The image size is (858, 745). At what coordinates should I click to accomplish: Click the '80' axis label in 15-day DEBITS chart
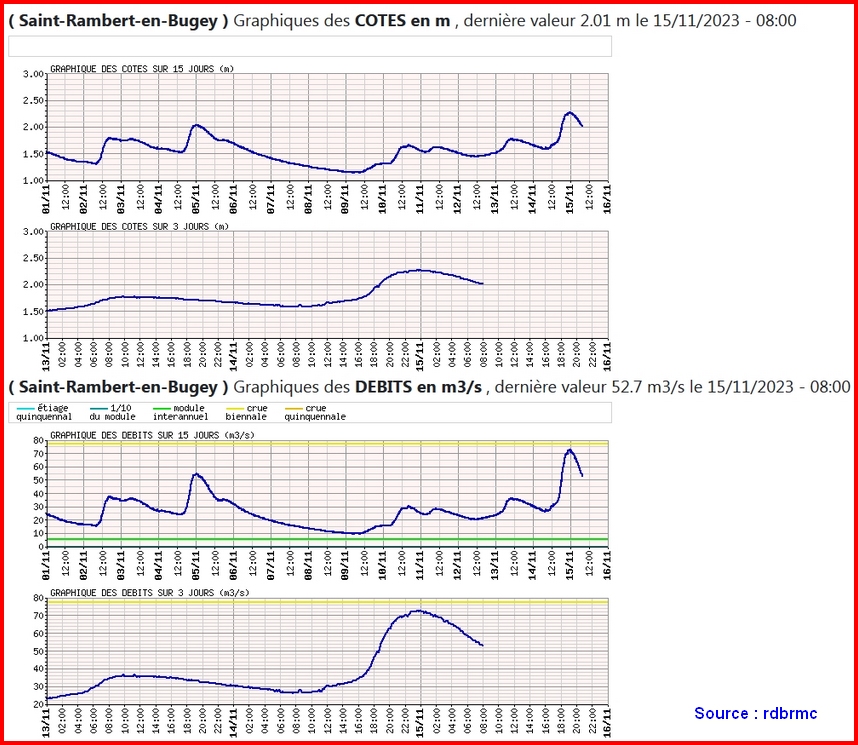tap(38, 440)
